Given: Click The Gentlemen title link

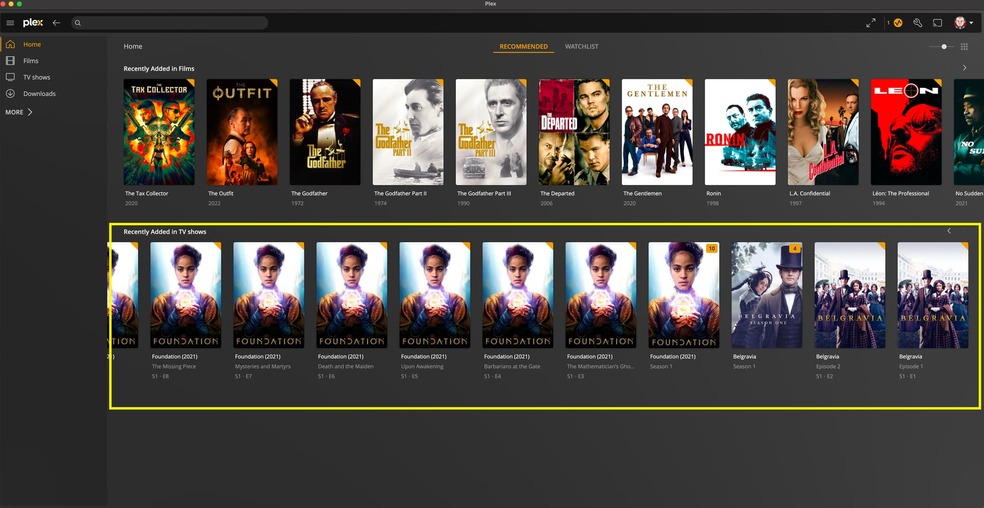Looking at the screenshot, I should [x=642, y=193].
